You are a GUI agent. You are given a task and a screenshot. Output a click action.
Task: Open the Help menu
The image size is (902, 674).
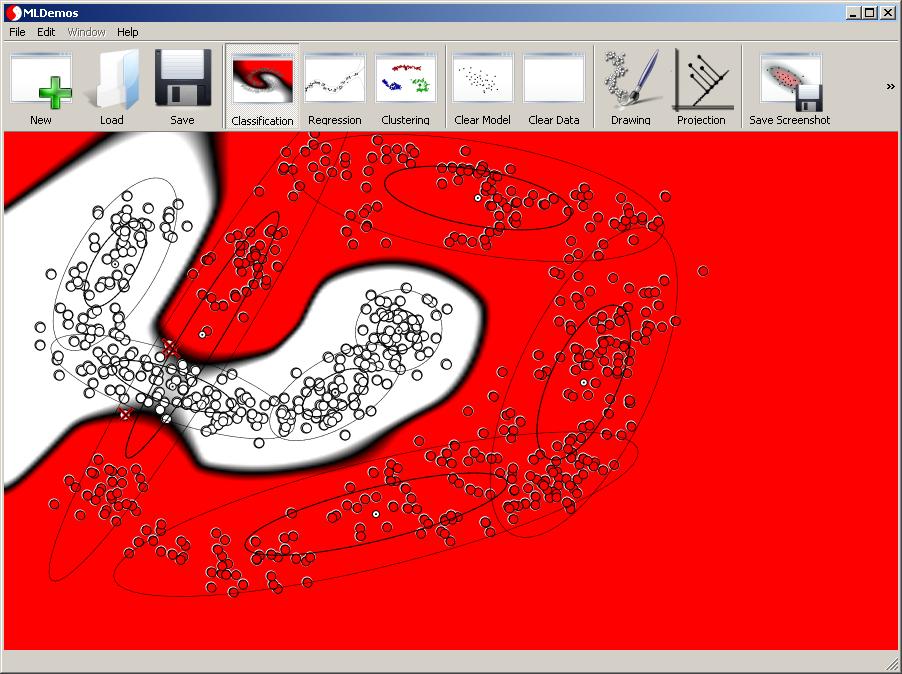(x=127, y=32)
